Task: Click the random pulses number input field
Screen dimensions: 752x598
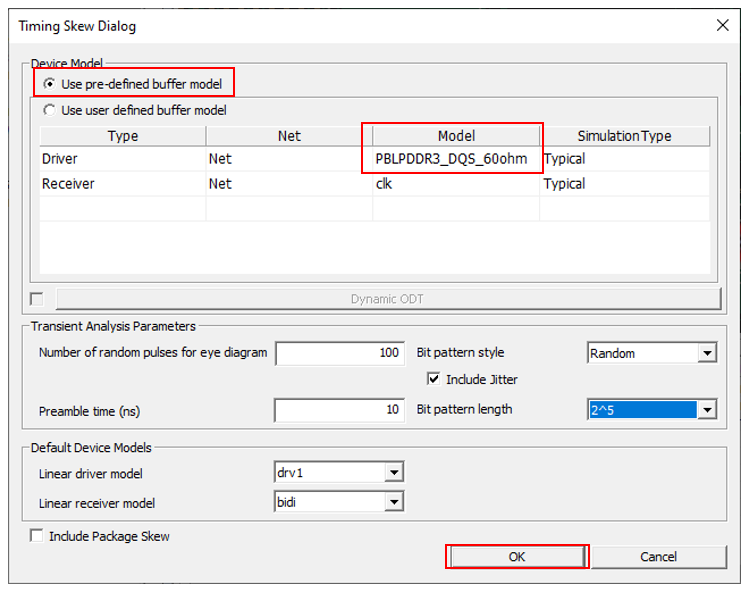Action: pyautogui.click(x=339, y=353)
